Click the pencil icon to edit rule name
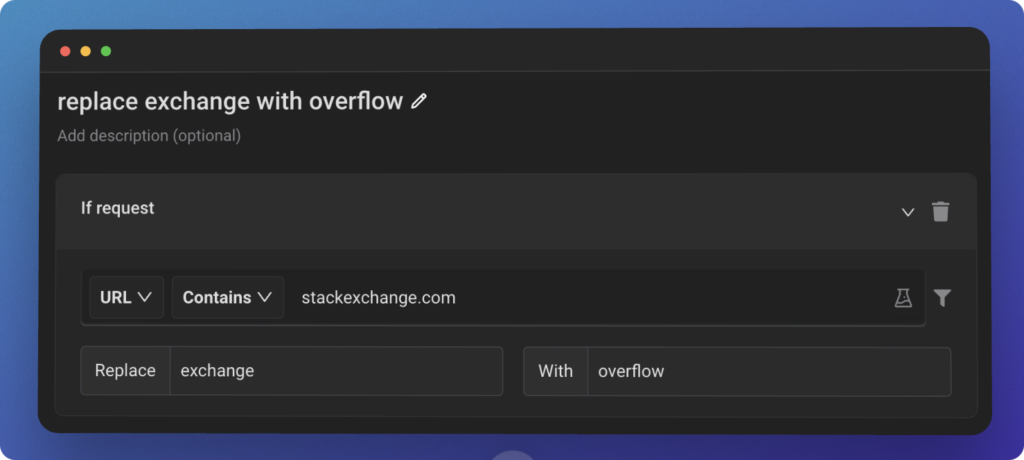 coord(419,101)
